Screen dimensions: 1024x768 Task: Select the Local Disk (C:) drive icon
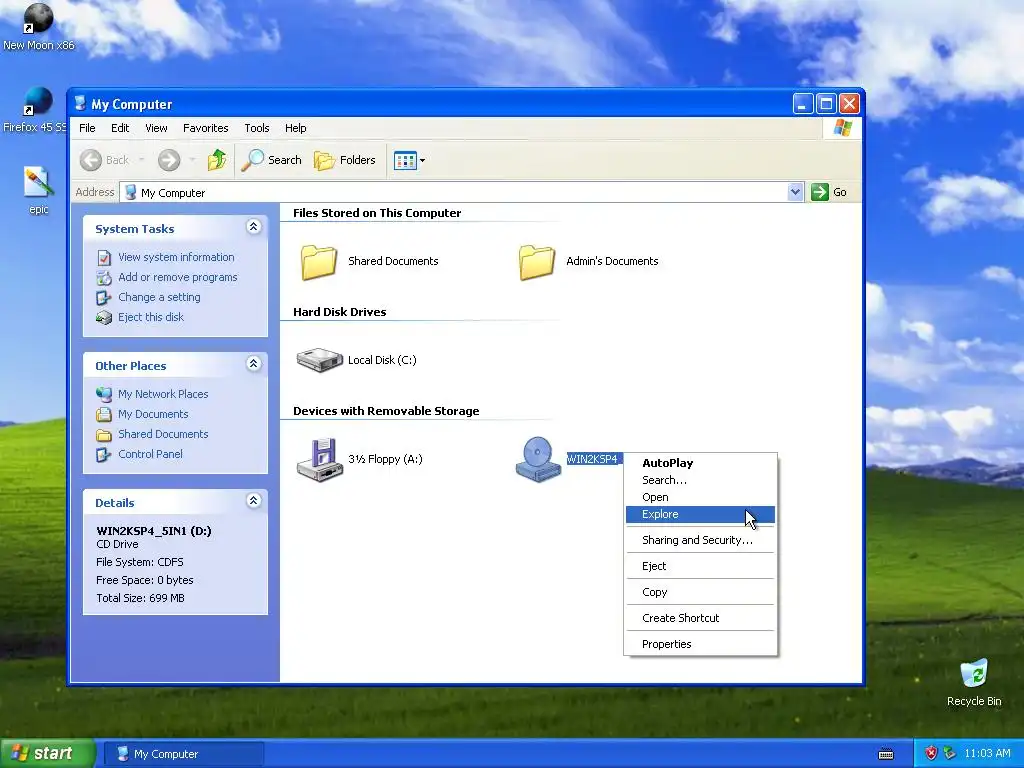[x=319, y=360]
